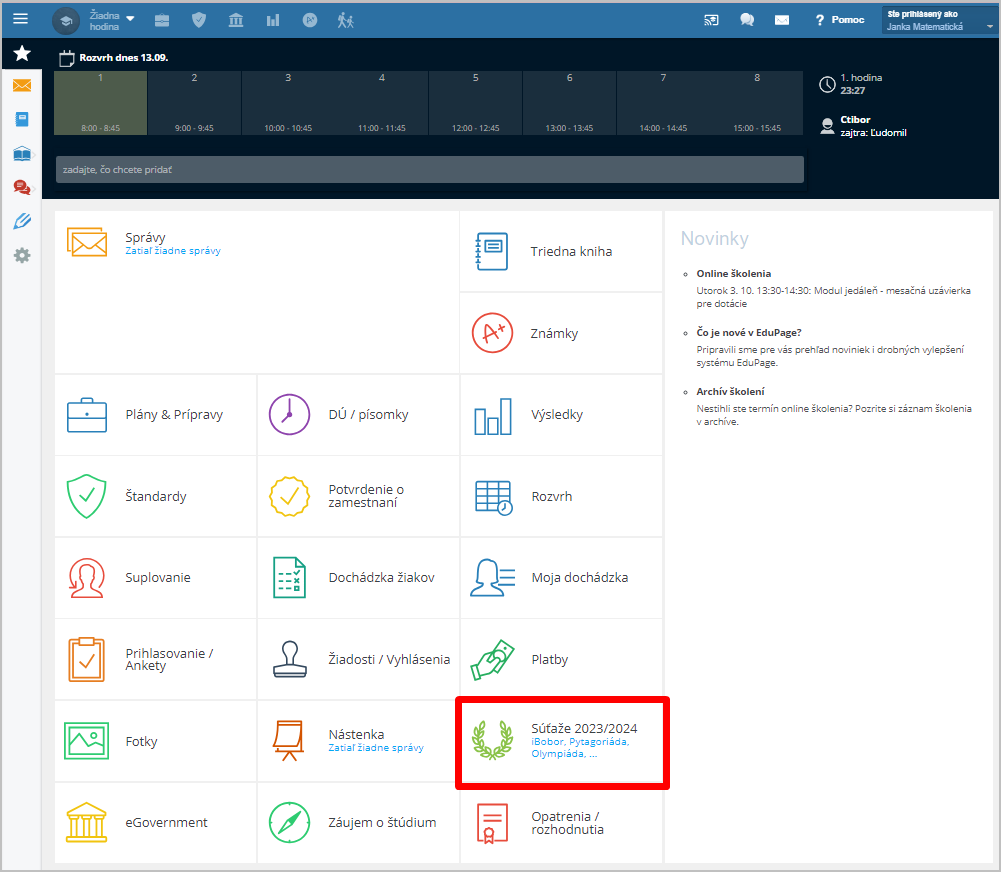This screenshot has width=1001, height=872.
Task: Open Opatrenia / rozhodnutia tile
Action: click(561, 823)
